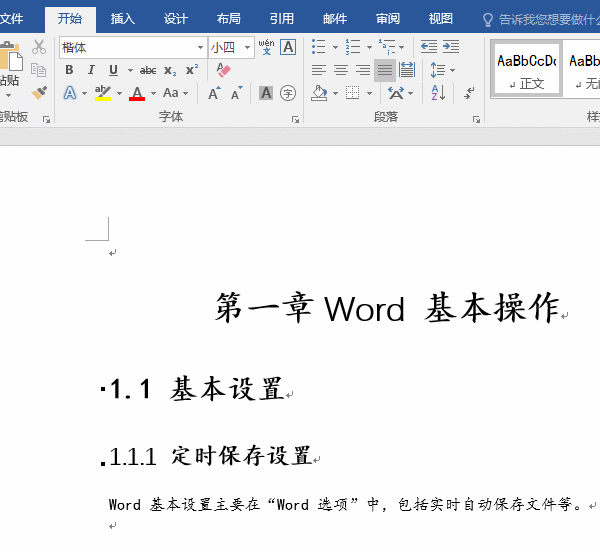Insert enclosed character (字) icon
The width and height of the screenshot is (600, 552).
click(288, 93)
